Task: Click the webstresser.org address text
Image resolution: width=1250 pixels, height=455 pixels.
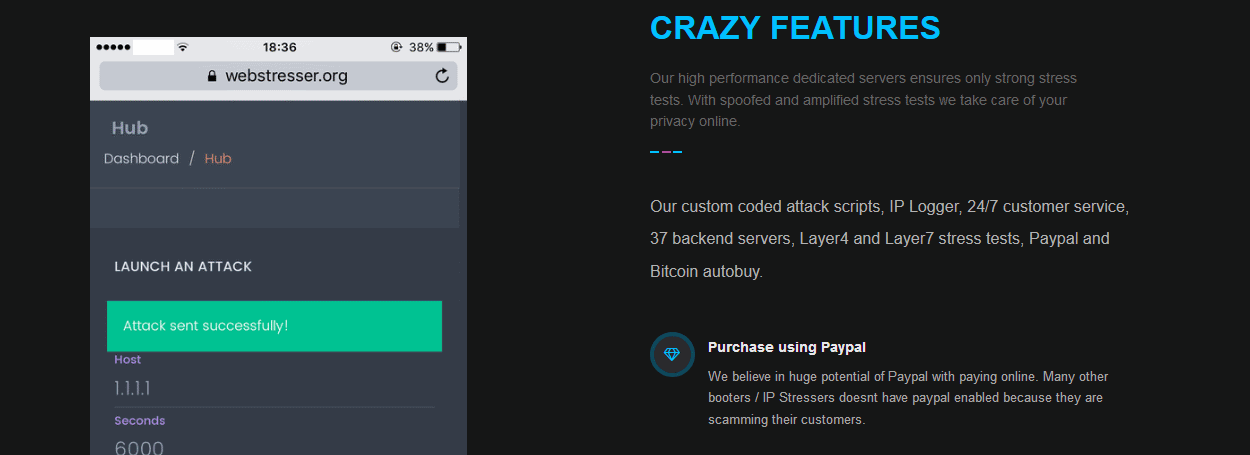Action: 286,76
